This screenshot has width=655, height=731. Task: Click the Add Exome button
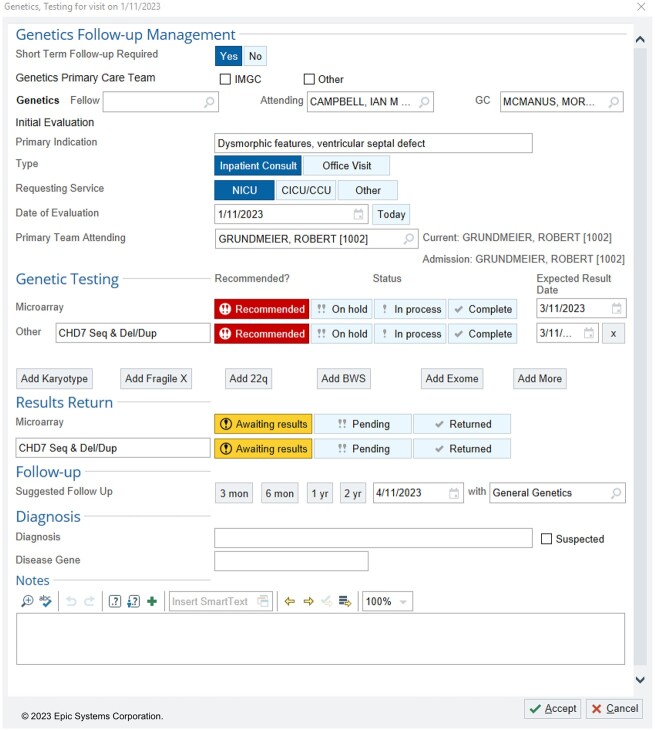tap(453, 378)
